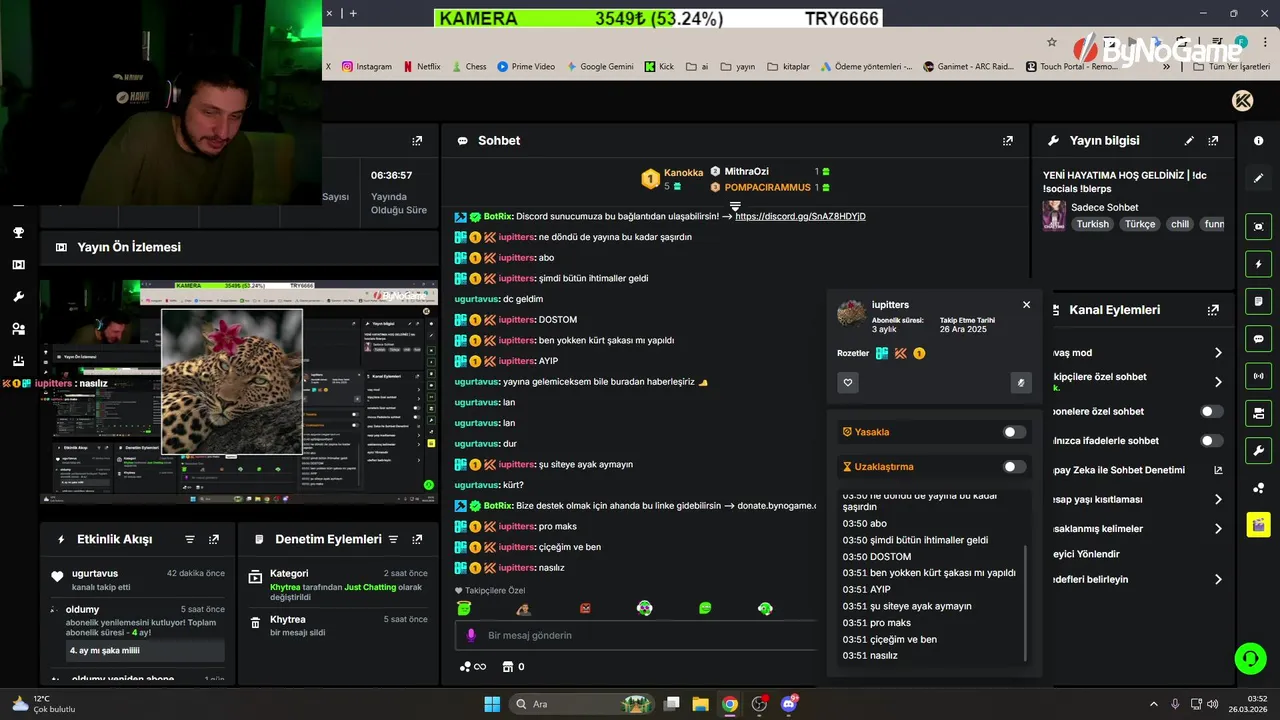Expand takipçilere özel sohbet settings

(1218, 382)
